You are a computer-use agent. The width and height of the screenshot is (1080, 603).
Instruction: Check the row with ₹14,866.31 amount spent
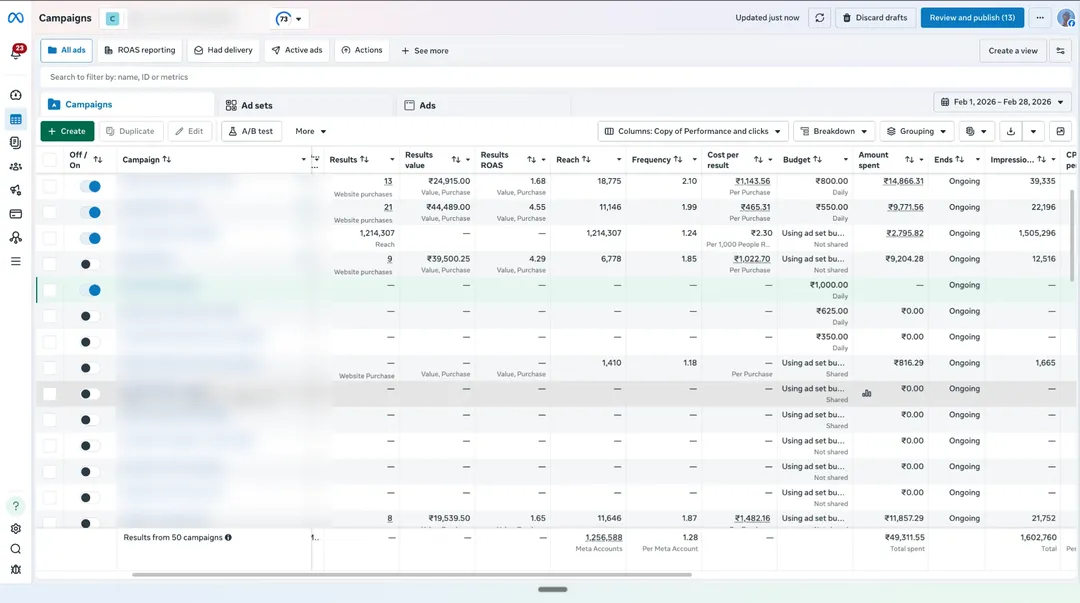(50, 187)
